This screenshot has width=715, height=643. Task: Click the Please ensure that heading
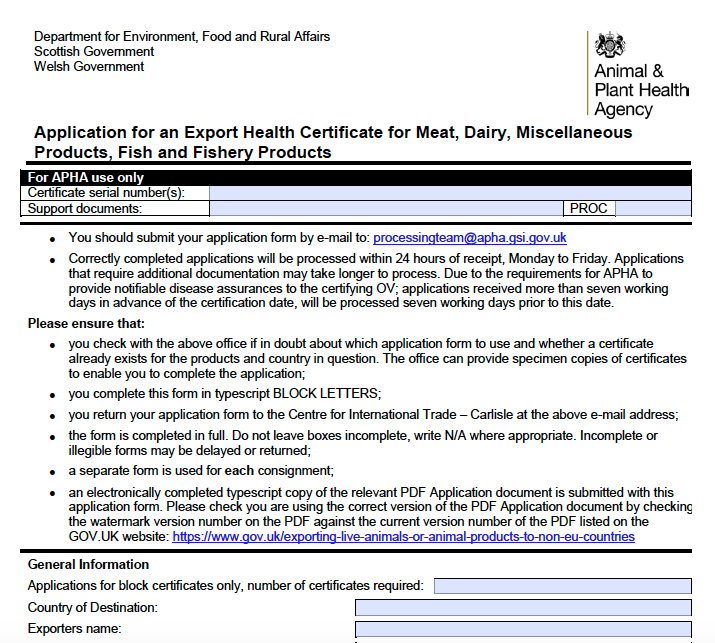86,324
